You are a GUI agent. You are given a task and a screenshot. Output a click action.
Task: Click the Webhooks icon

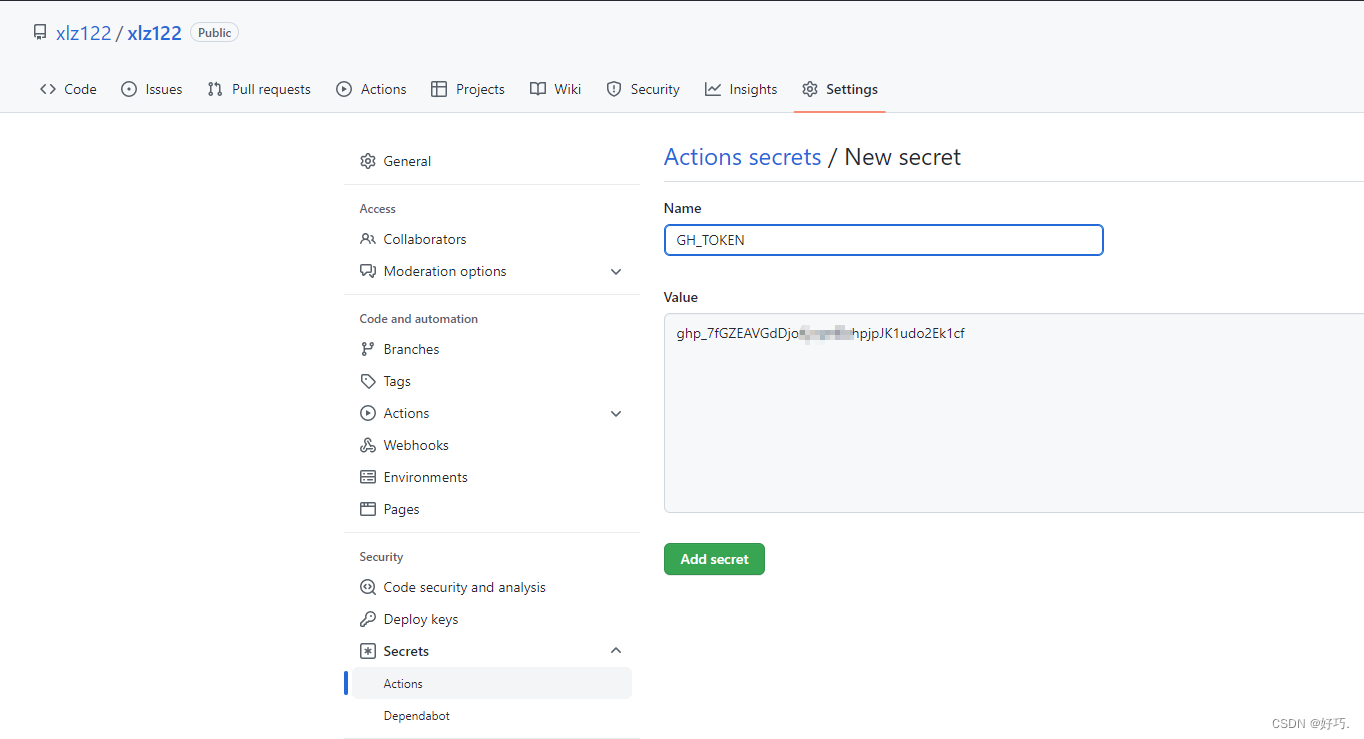tap(368, 445)
